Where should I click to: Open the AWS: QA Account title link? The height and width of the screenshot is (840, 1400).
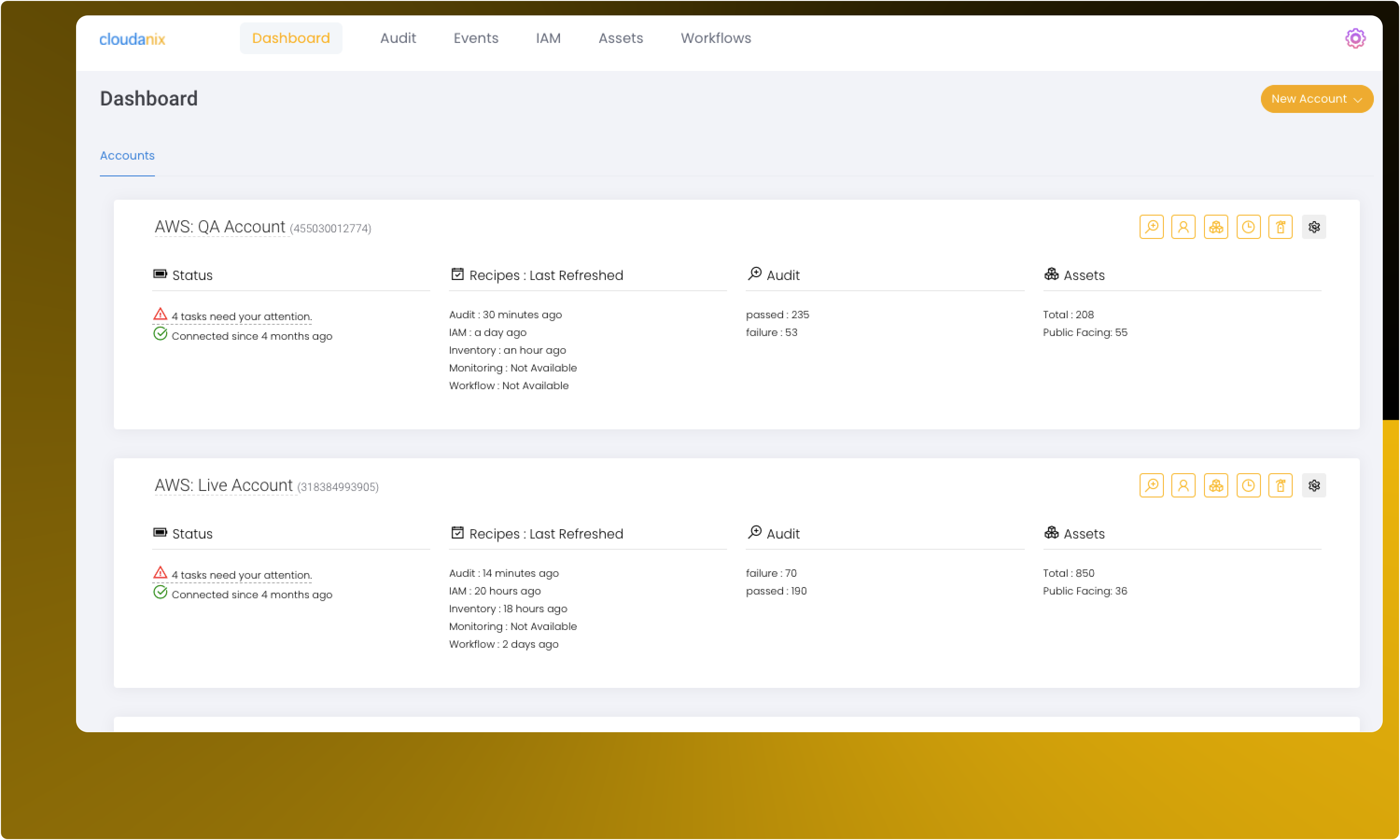(x=221, y=226)
